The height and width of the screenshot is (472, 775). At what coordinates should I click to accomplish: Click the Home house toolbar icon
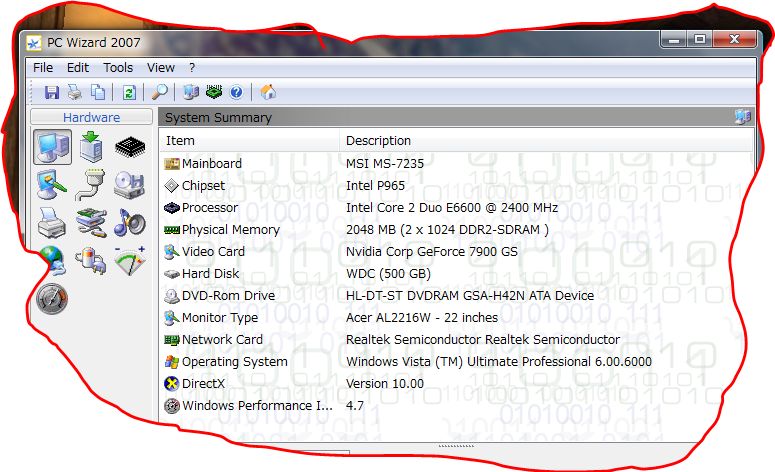(268, 92)
